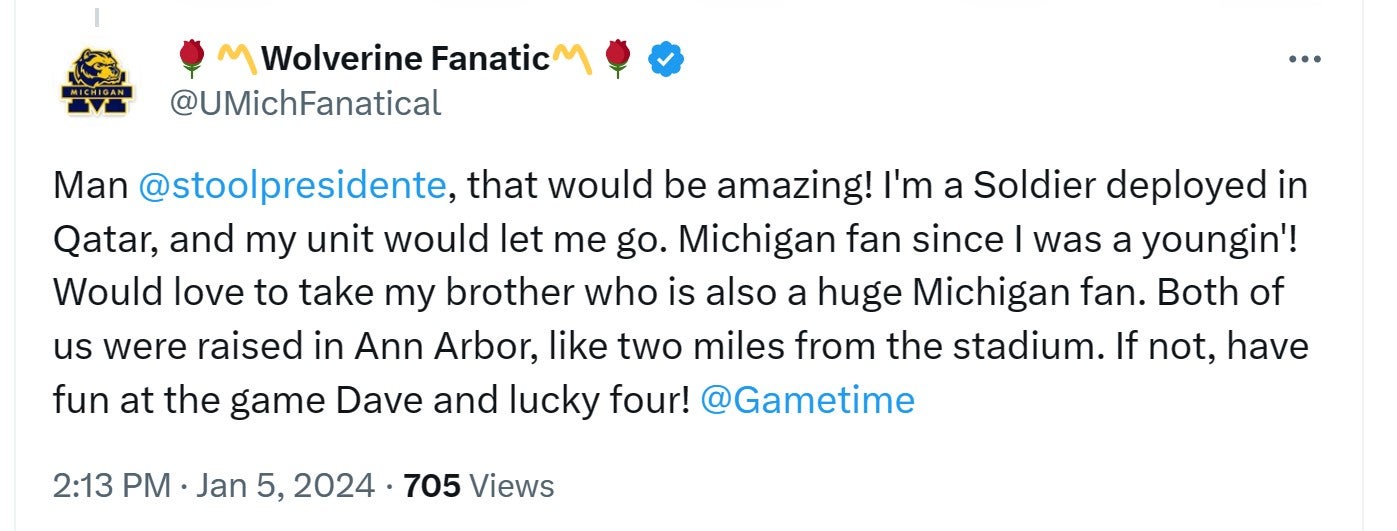This screenshot has width=1397, height=531.
Task: Click the "2:13 PM" post time
Action: [110, 486]
